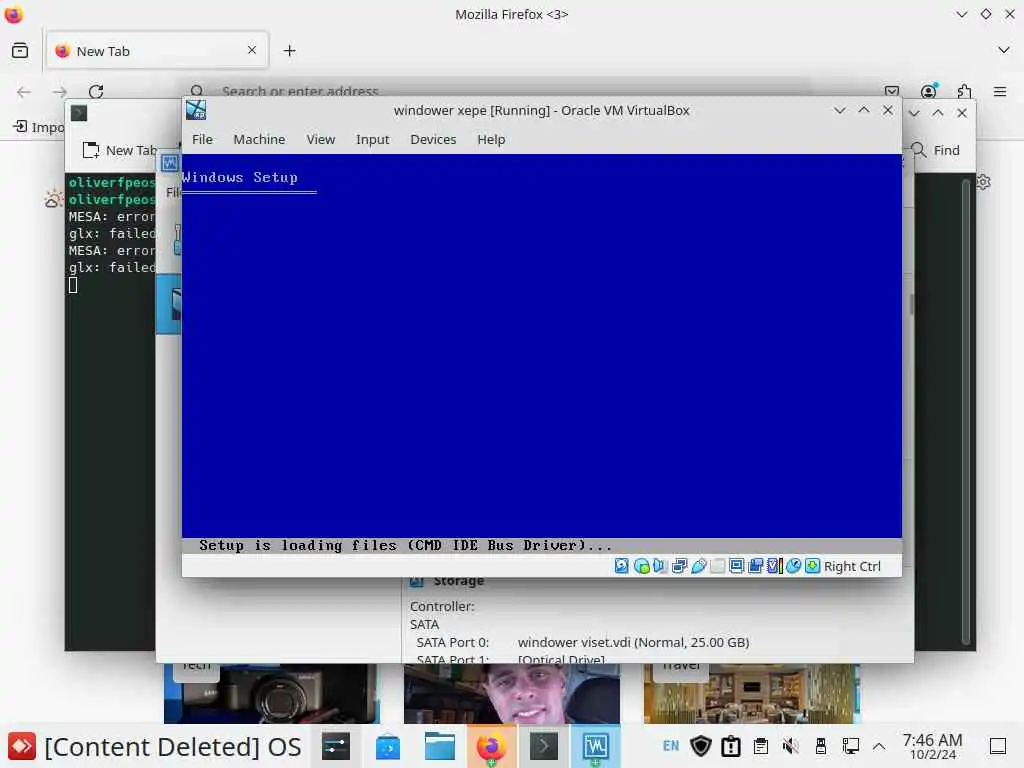
Task: Close the Firefox New Tab tab
Action: coord(252,50)
